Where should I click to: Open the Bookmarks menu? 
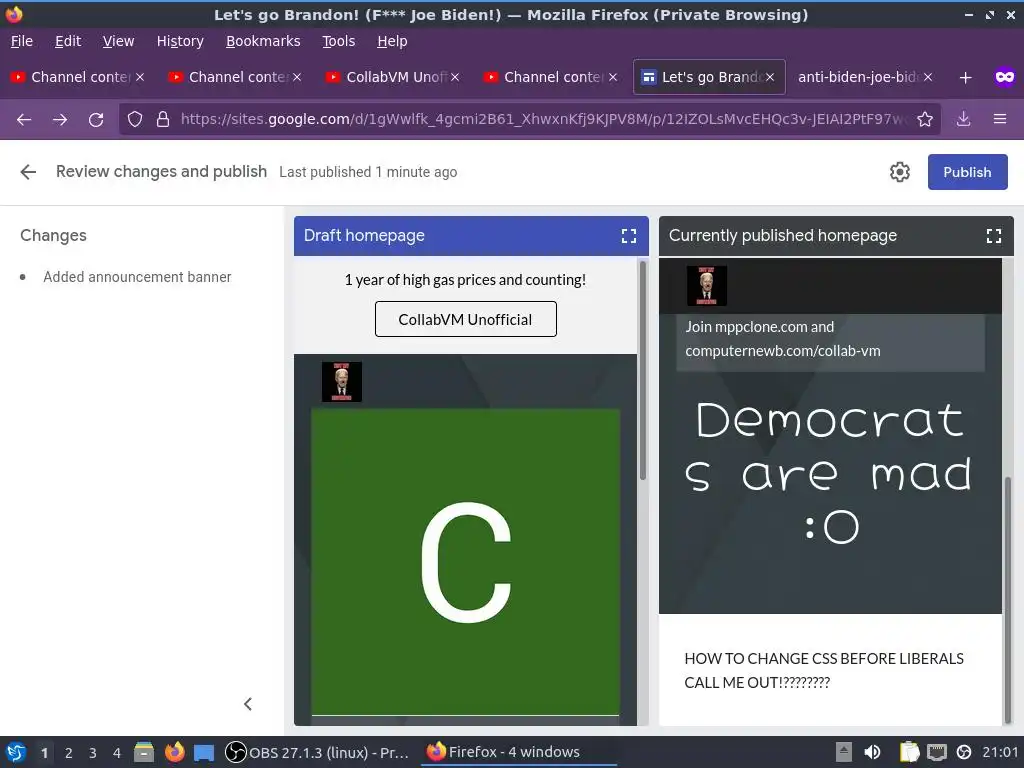(x=263, y=41)
